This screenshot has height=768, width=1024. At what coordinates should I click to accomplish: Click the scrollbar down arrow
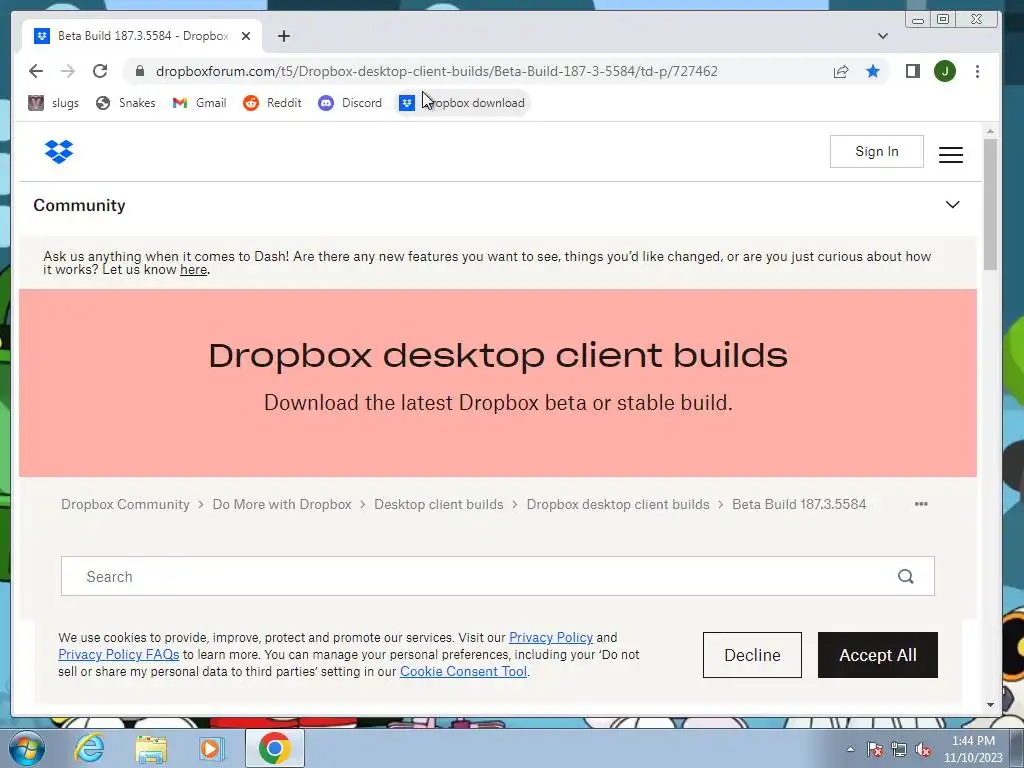click(x=990, y=705)
